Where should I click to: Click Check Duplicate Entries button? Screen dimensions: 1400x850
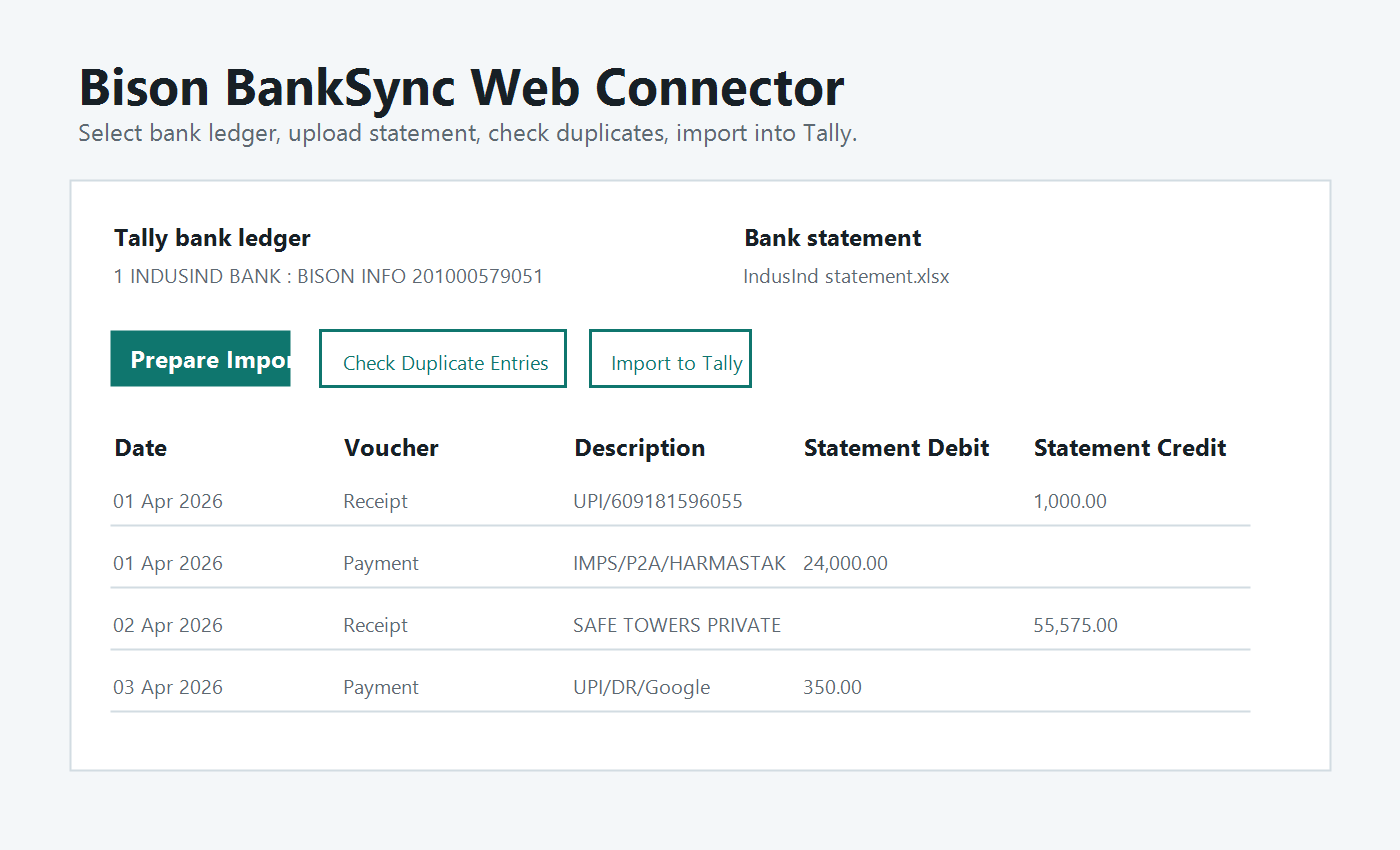(x=443, y=358)
